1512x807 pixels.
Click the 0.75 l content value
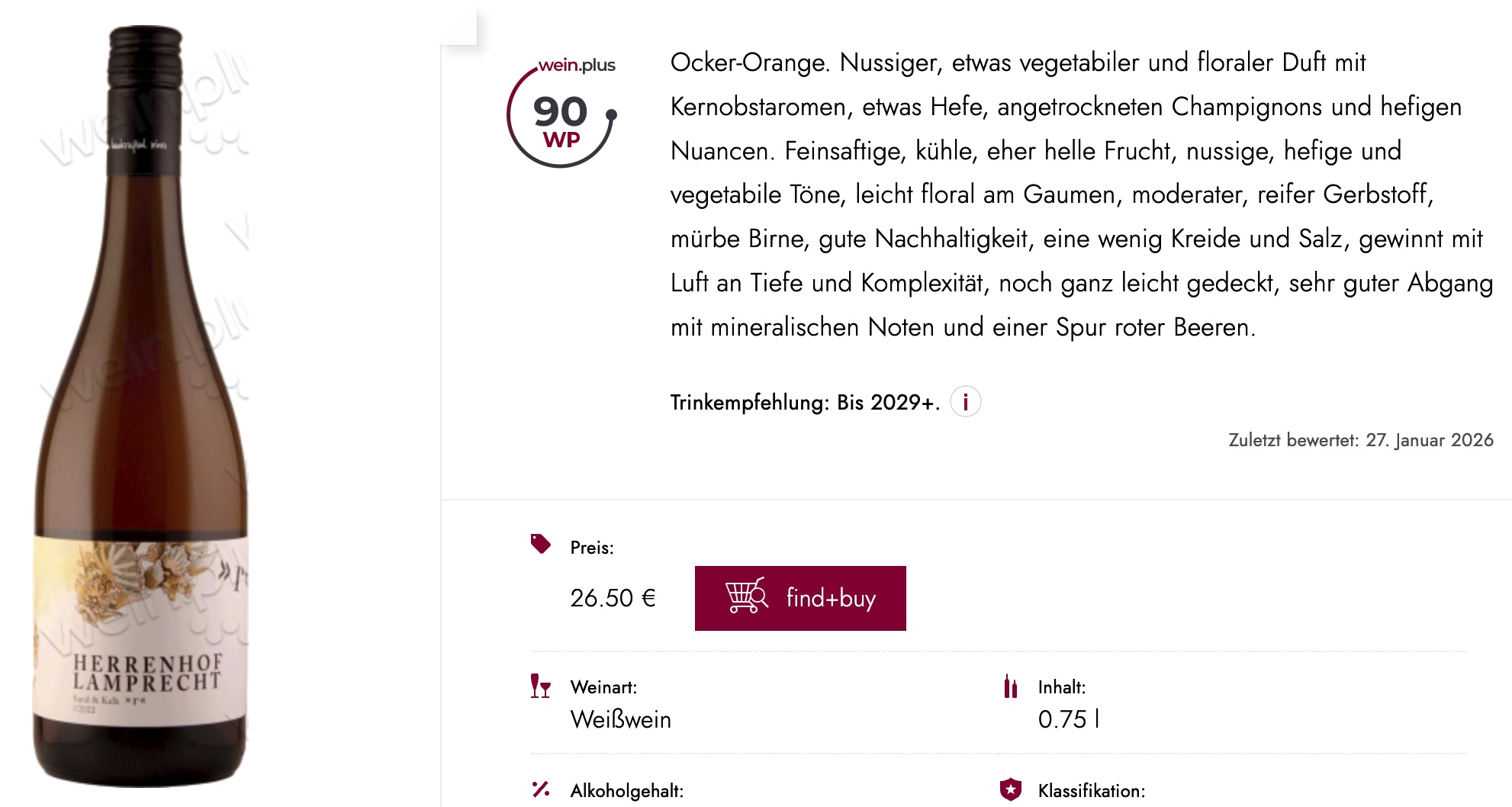1068,719
